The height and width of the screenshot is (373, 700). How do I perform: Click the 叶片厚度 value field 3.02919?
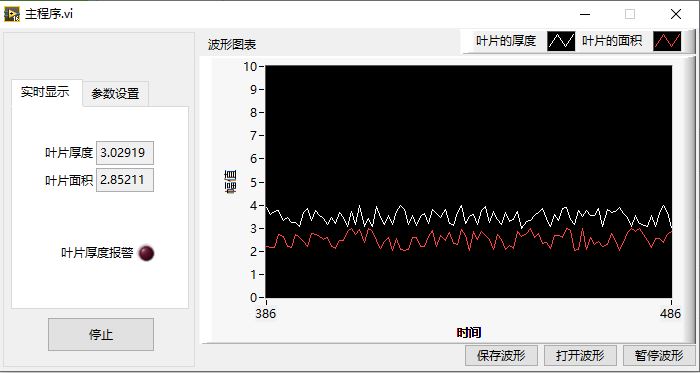tap(125, 153)
